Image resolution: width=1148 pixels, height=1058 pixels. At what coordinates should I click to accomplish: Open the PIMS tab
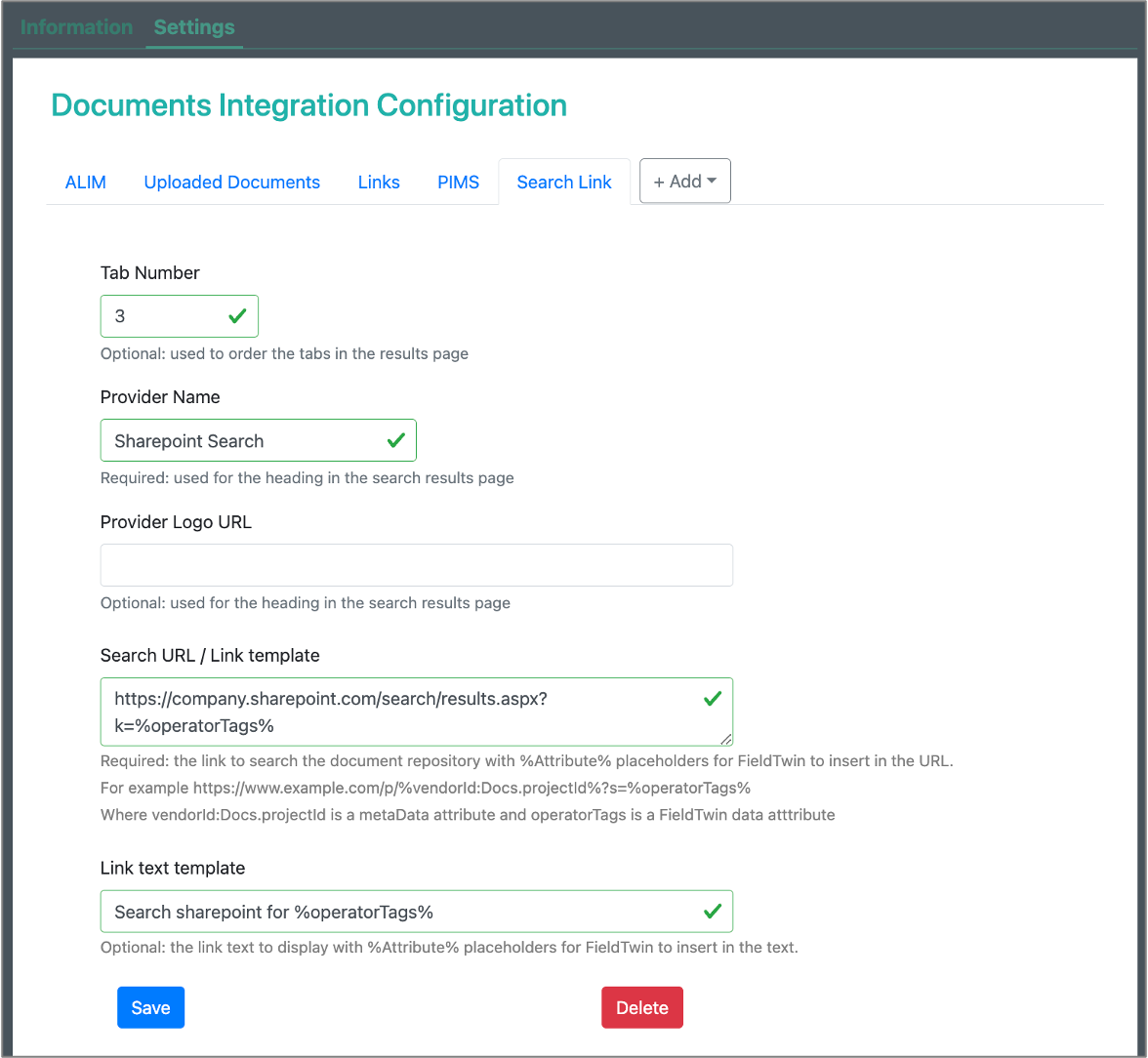[459, 182]
